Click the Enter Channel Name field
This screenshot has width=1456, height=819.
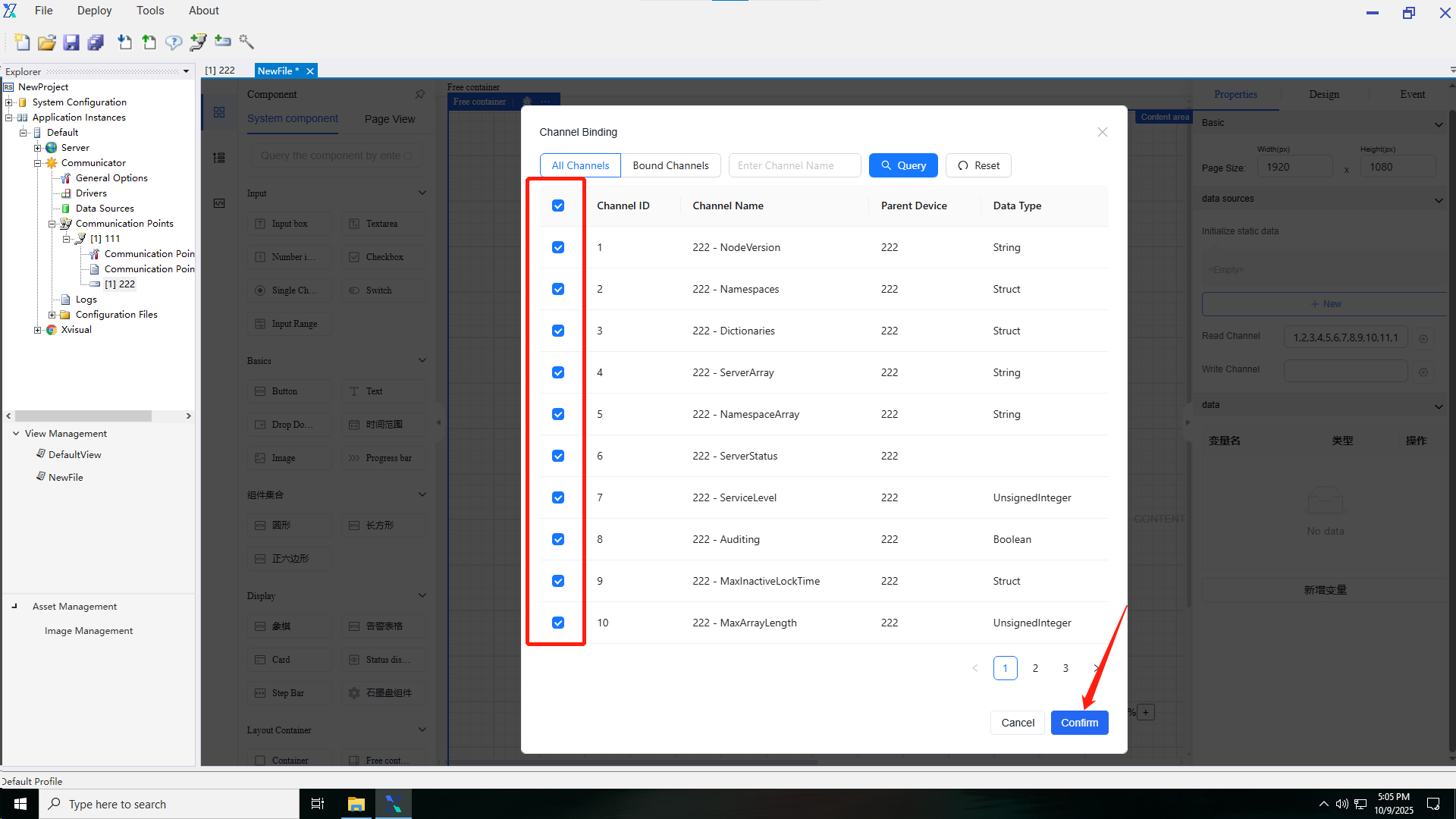(794, 165)
